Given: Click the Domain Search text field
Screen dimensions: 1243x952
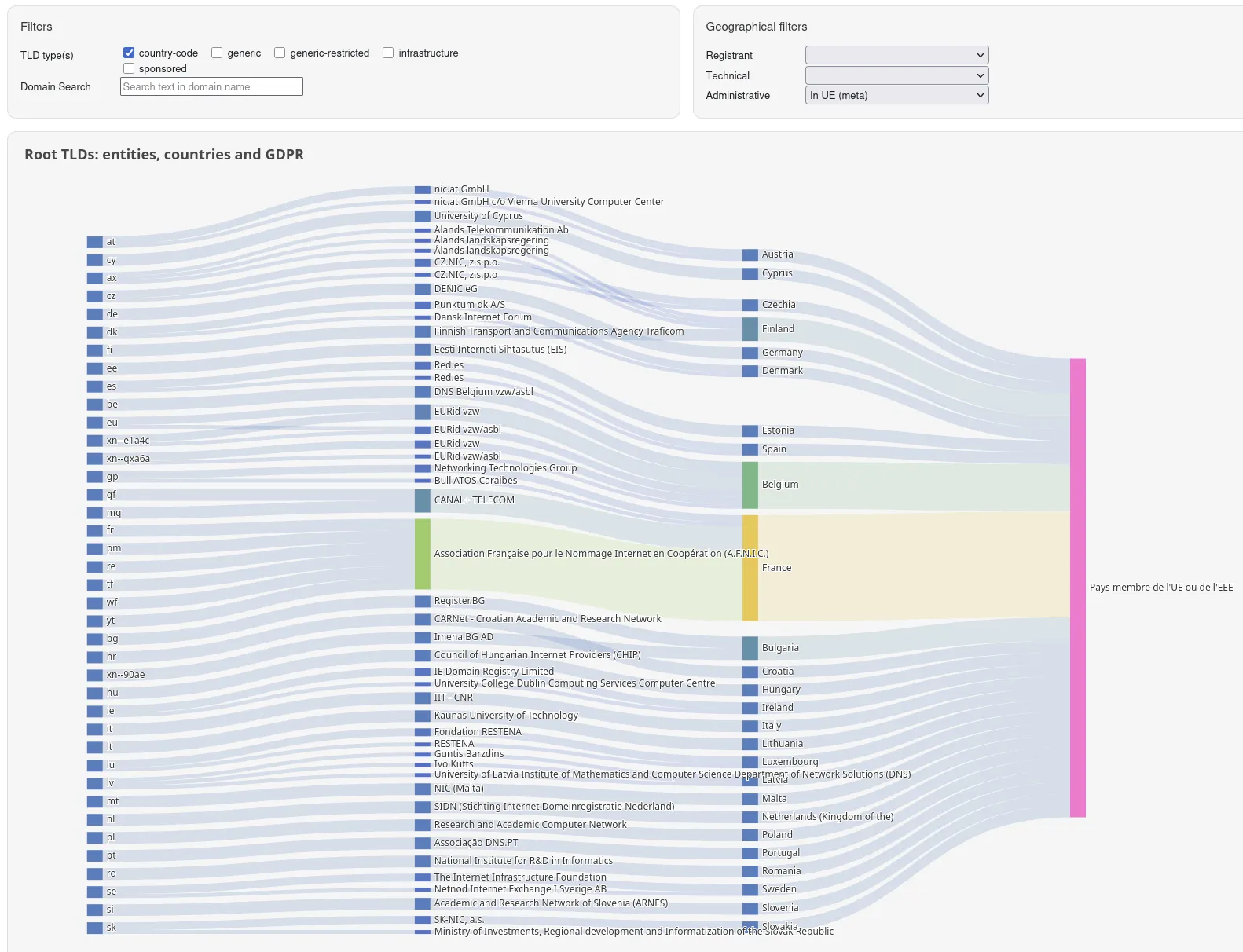Looking at the screenshot, I should 211,86.
